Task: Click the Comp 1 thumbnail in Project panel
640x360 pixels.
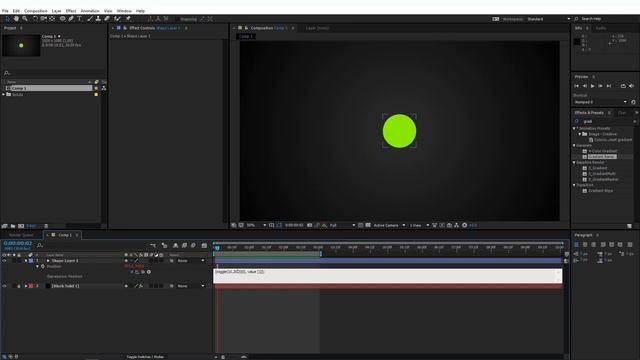Action: click(x=21, y=45)
